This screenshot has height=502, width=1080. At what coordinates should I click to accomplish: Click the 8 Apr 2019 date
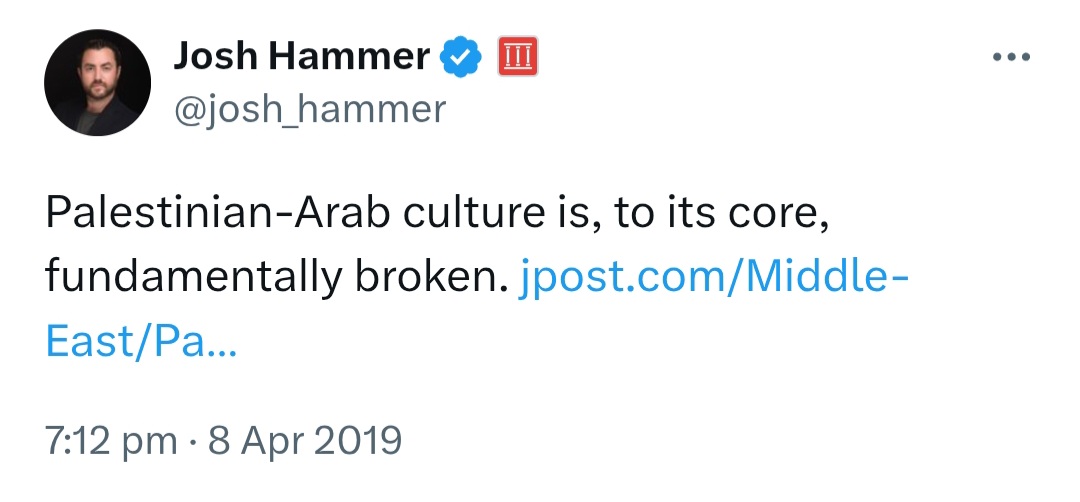click(305, 440)
